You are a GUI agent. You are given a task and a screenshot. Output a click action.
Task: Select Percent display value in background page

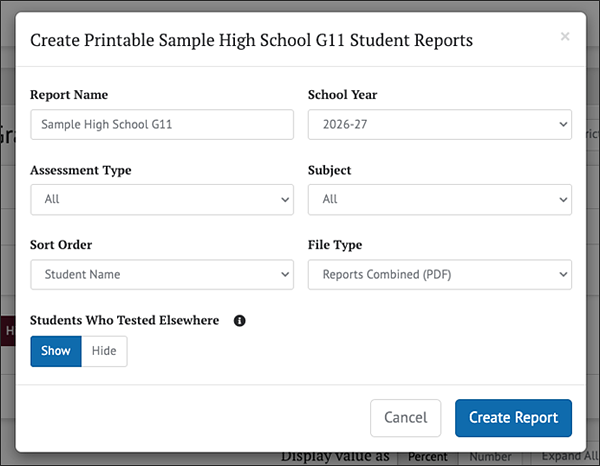pos(427,457)
